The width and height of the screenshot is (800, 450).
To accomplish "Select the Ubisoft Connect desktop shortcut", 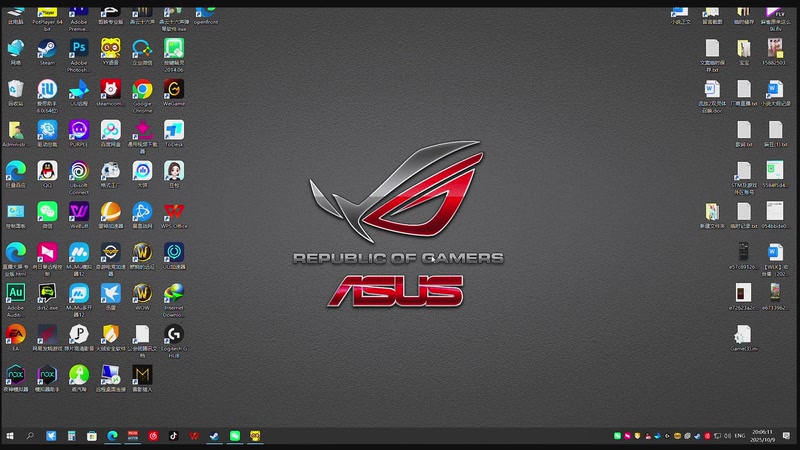I will 79,178.
